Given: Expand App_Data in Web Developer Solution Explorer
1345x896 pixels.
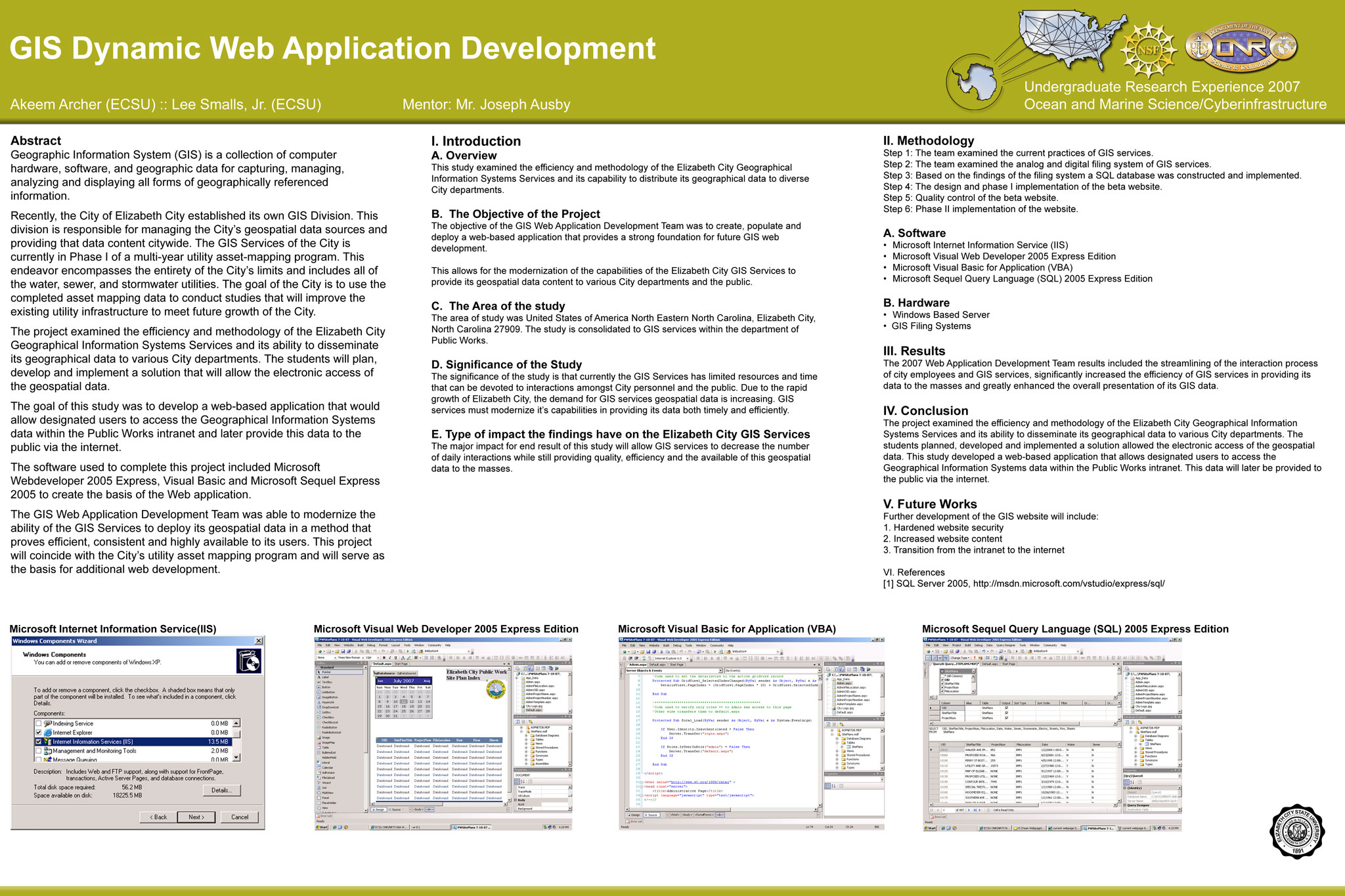Looking at the screenshot, I should 517,678.
